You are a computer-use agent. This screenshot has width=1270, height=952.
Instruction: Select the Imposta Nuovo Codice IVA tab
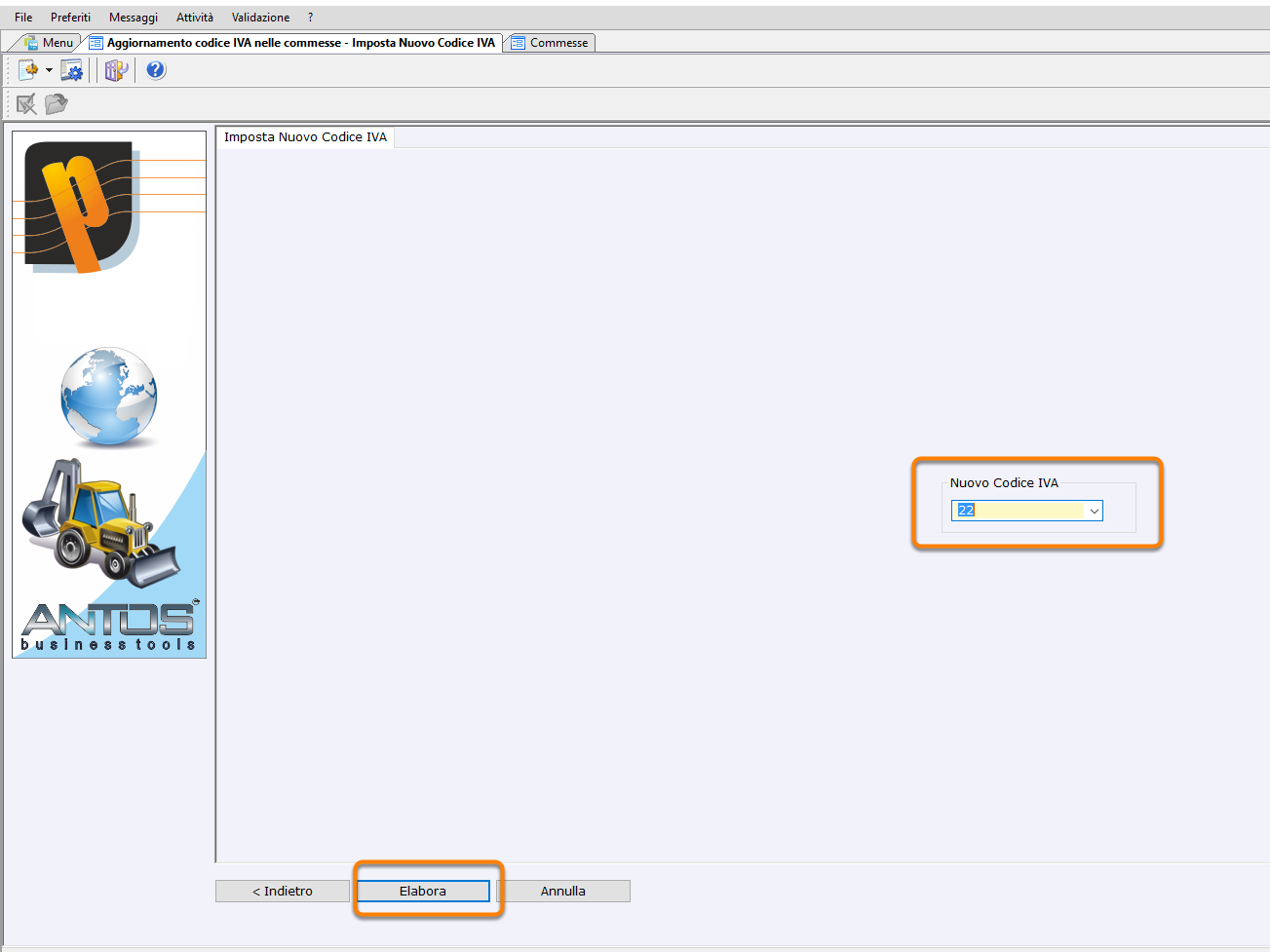point(305,137)
